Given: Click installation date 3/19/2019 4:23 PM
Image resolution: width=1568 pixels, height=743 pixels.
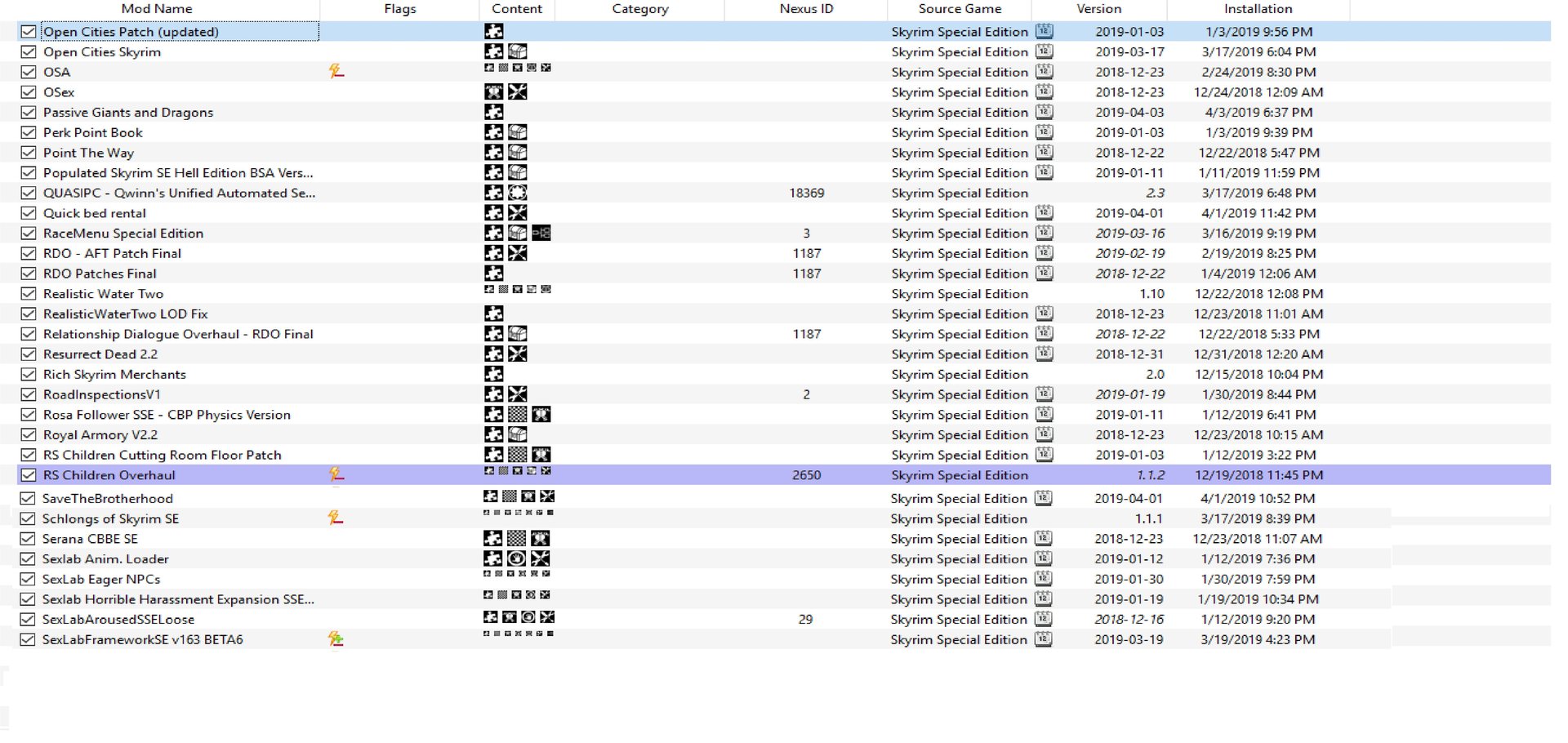Looking at the screenshot, I should click(1258, 639).
